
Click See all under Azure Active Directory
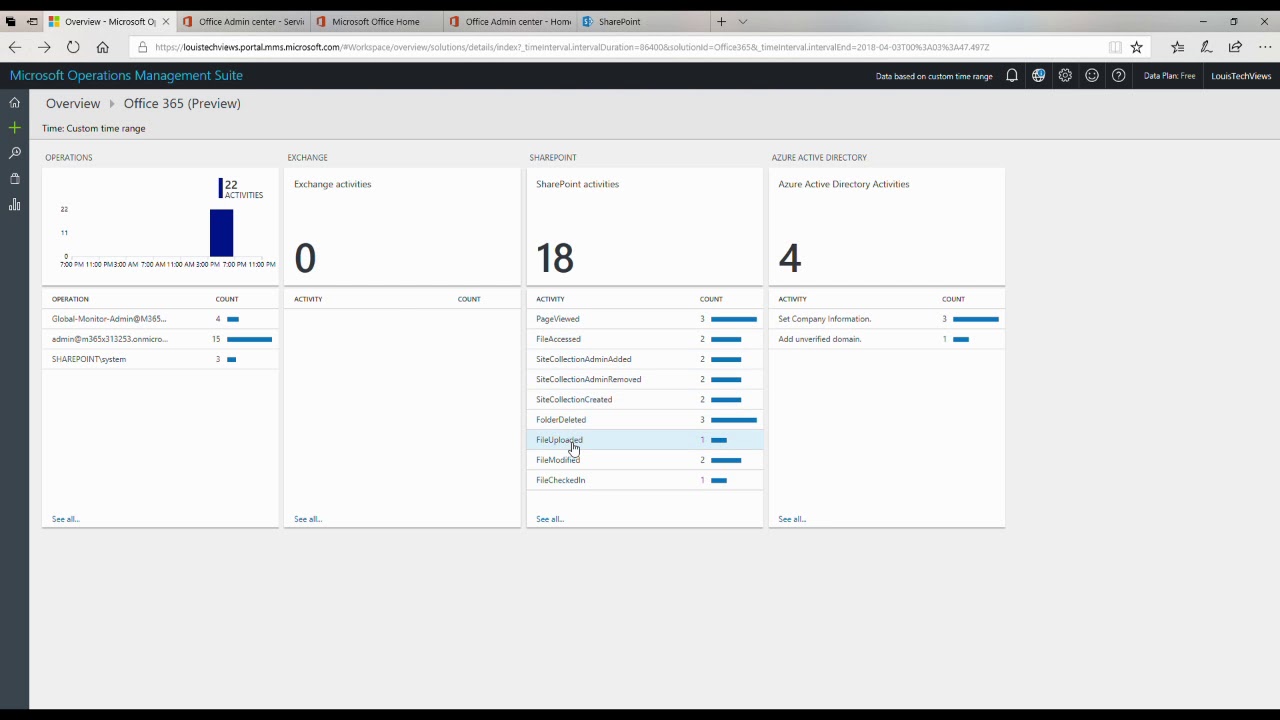coord(792,519)
